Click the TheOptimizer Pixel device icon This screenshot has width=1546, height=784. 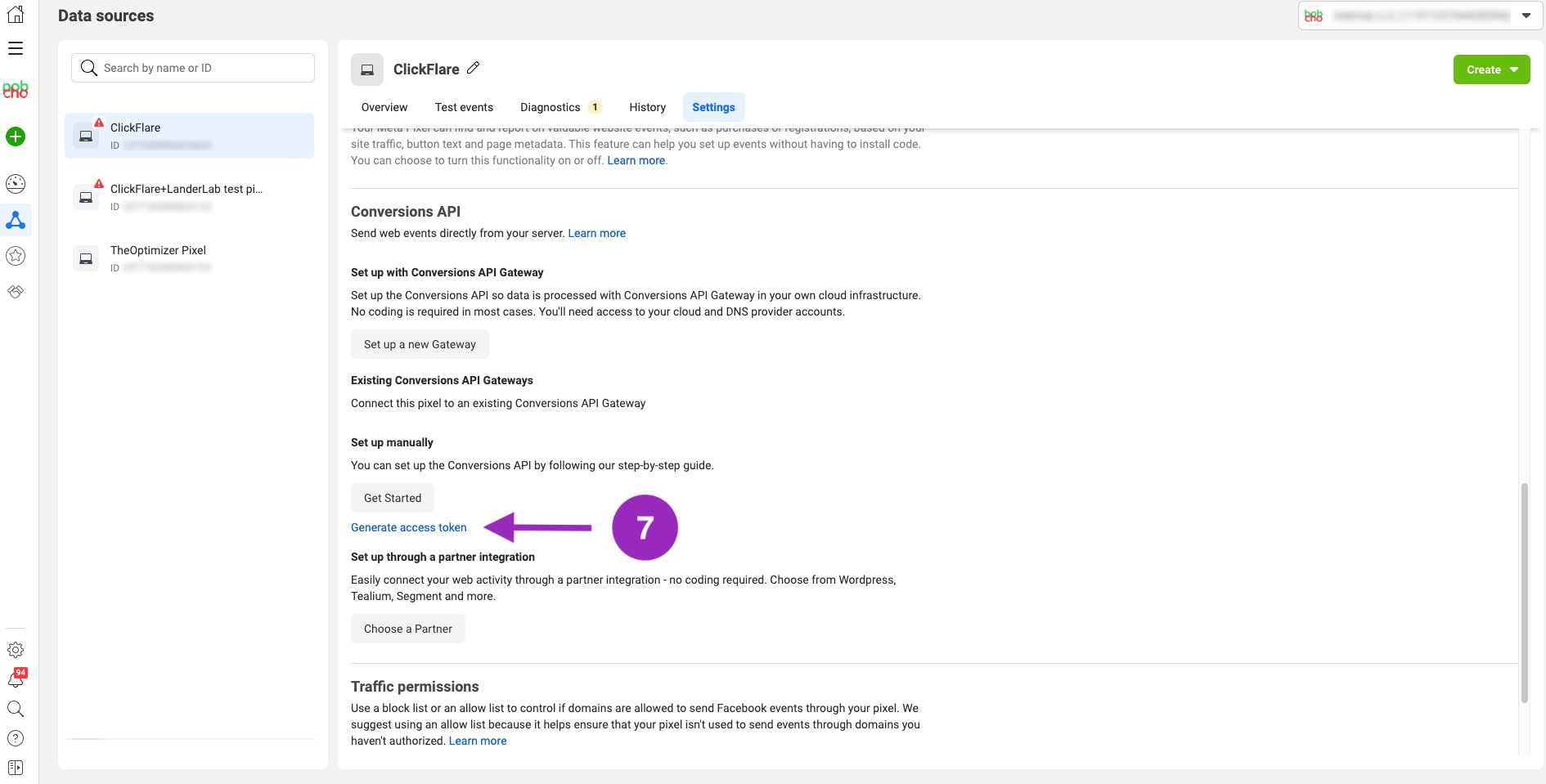pos(86,259)
